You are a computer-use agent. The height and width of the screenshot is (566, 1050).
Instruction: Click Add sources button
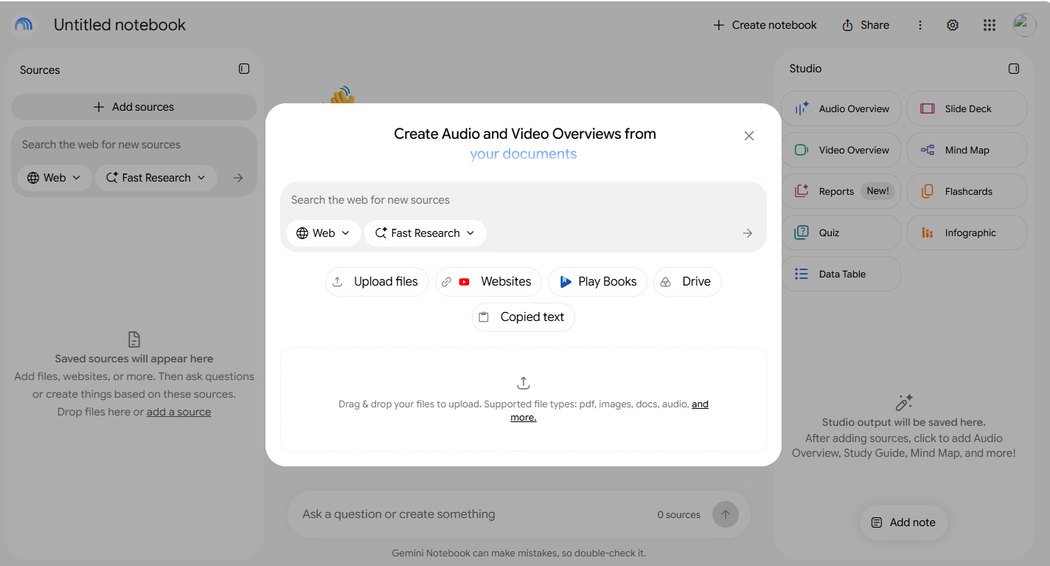point(134,107)
